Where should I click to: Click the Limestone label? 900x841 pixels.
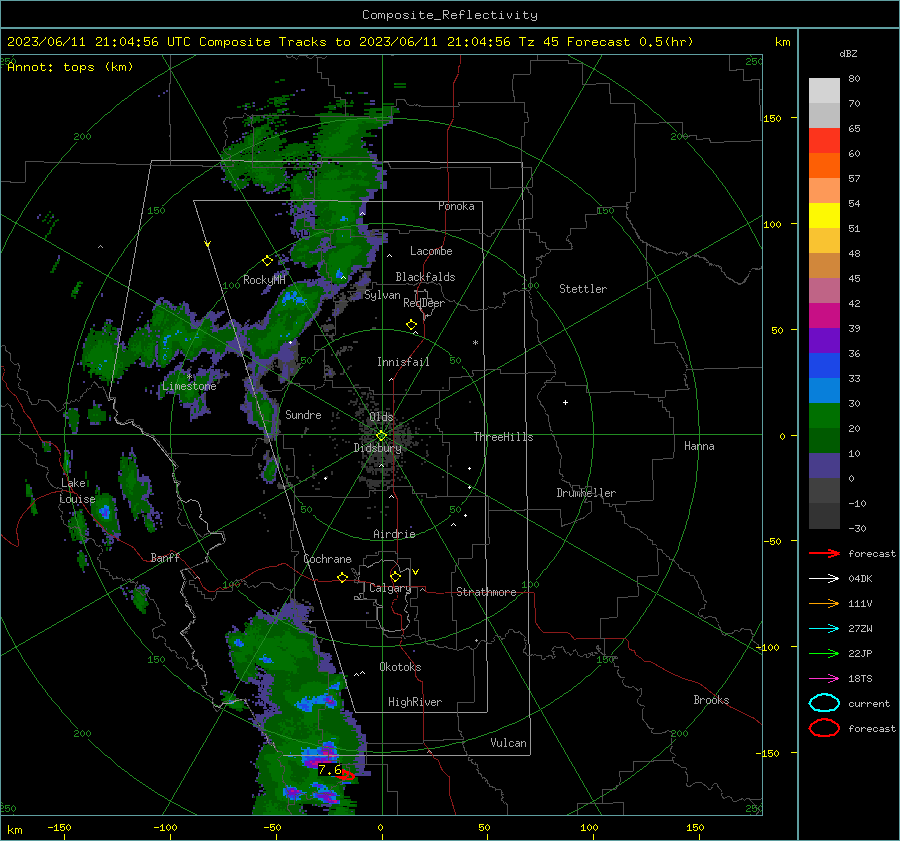click(x=189, y=386)
